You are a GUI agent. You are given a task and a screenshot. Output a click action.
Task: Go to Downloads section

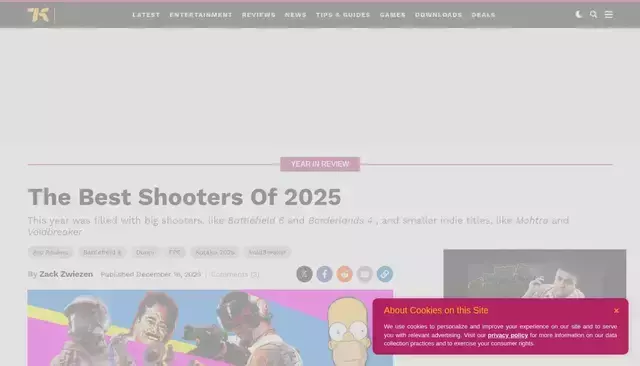pyautogui.click(x=438, y=15)
